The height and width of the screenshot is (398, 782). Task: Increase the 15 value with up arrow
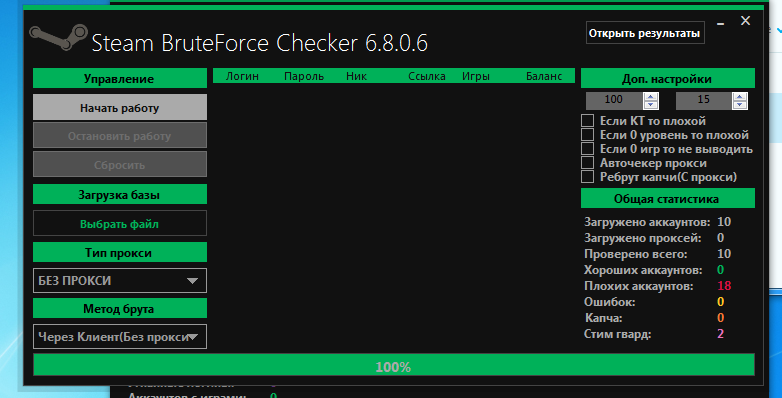point(740,97)
